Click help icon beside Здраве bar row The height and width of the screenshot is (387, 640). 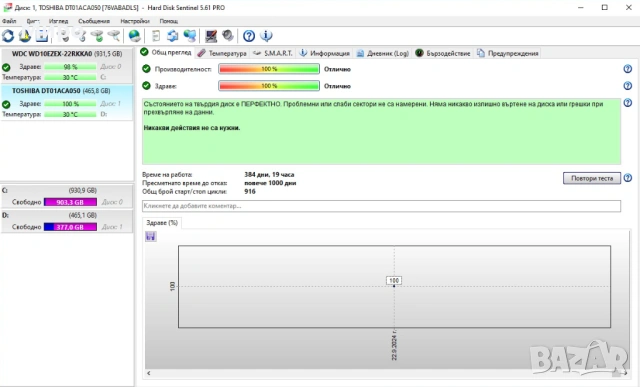[628, 86]
